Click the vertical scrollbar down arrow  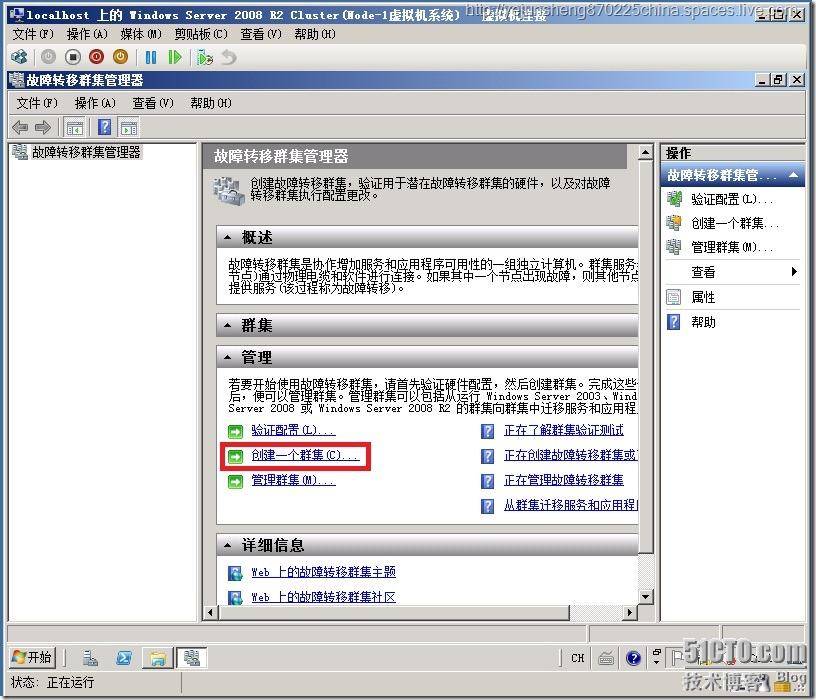point(645,596)
